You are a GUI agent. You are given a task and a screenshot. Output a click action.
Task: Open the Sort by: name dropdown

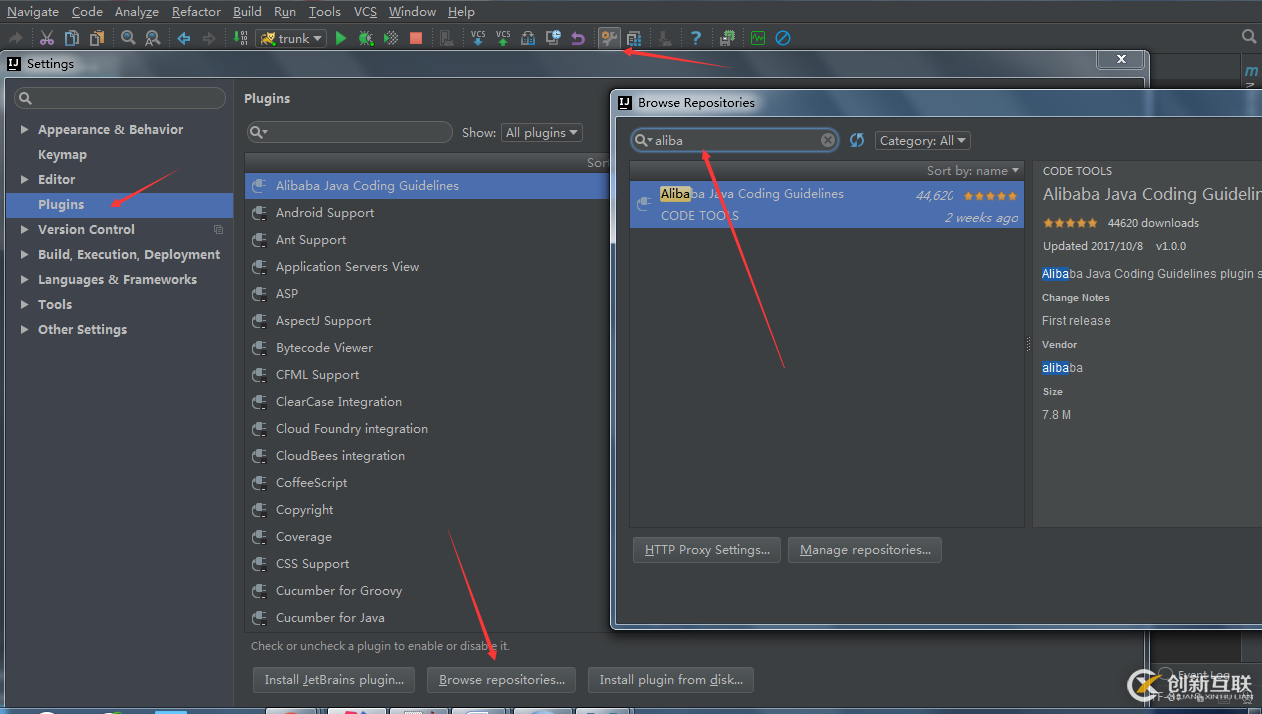[973, 170]
